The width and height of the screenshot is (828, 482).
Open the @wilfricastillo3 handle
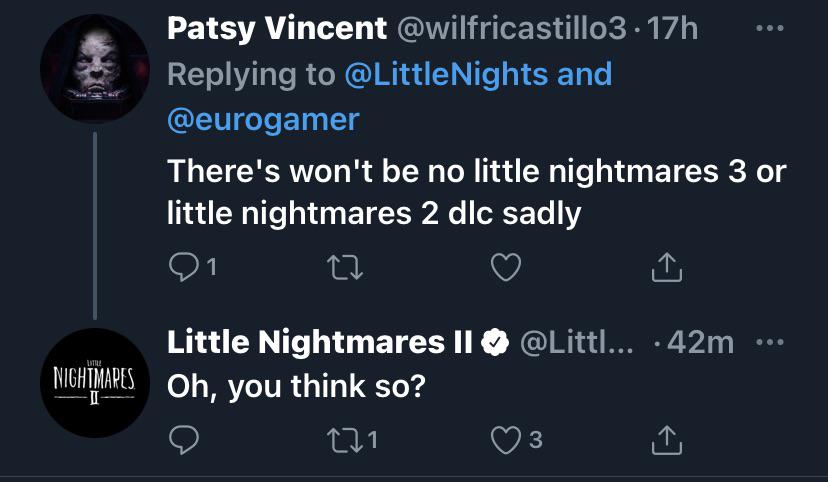(x=511, y=30)
